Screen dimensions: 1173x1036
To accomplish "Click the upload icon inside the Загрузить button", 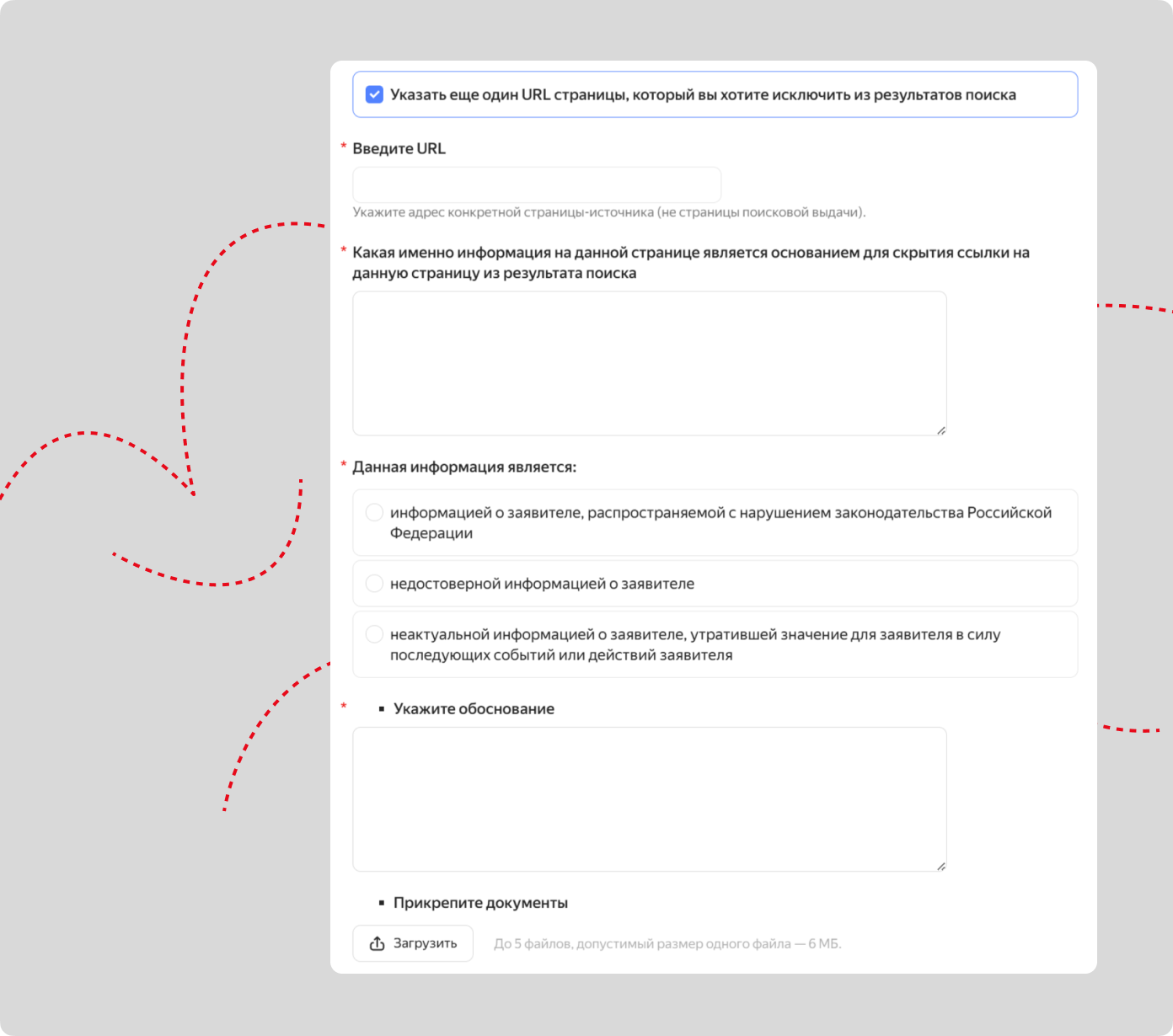I will pyautogui.click(x=378, y=943).
